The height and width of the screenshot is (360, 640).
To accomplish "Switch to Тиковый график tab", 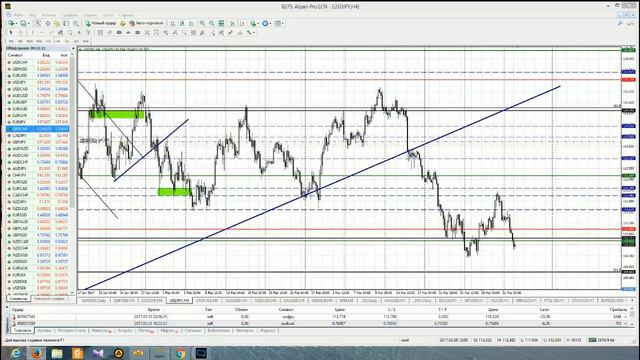I will (49, 299).
